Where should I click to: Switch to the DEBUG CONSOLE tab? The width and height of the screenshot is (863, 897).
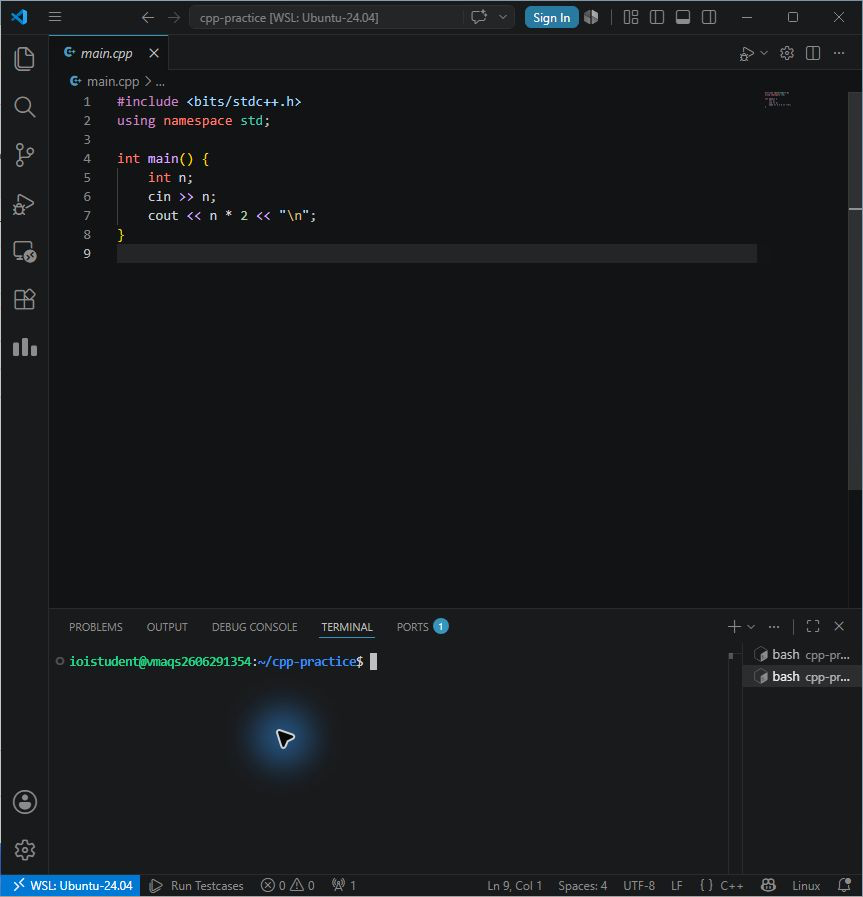[254, 627]
